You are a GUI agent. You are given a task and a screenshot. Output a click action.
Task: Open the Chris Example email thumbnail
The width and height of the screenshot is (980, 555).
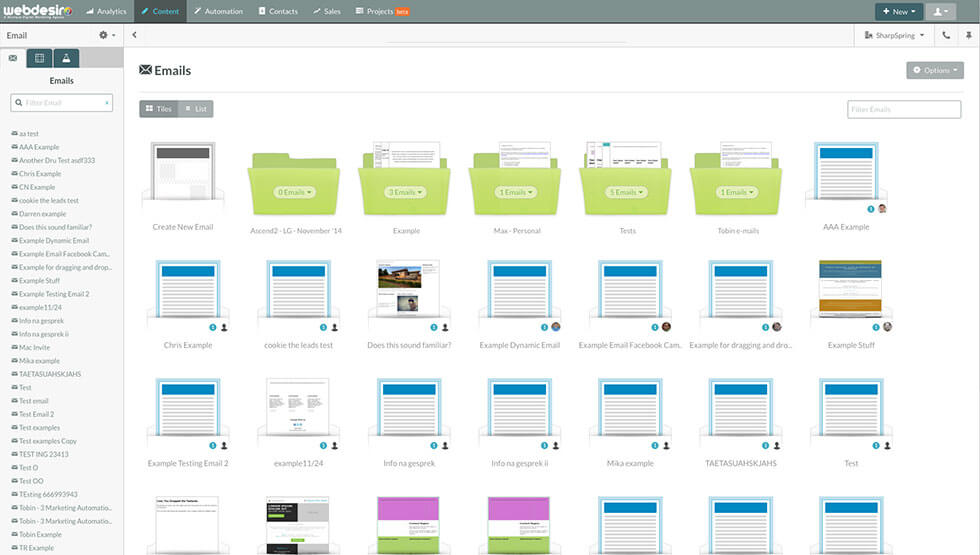[188, 289]
